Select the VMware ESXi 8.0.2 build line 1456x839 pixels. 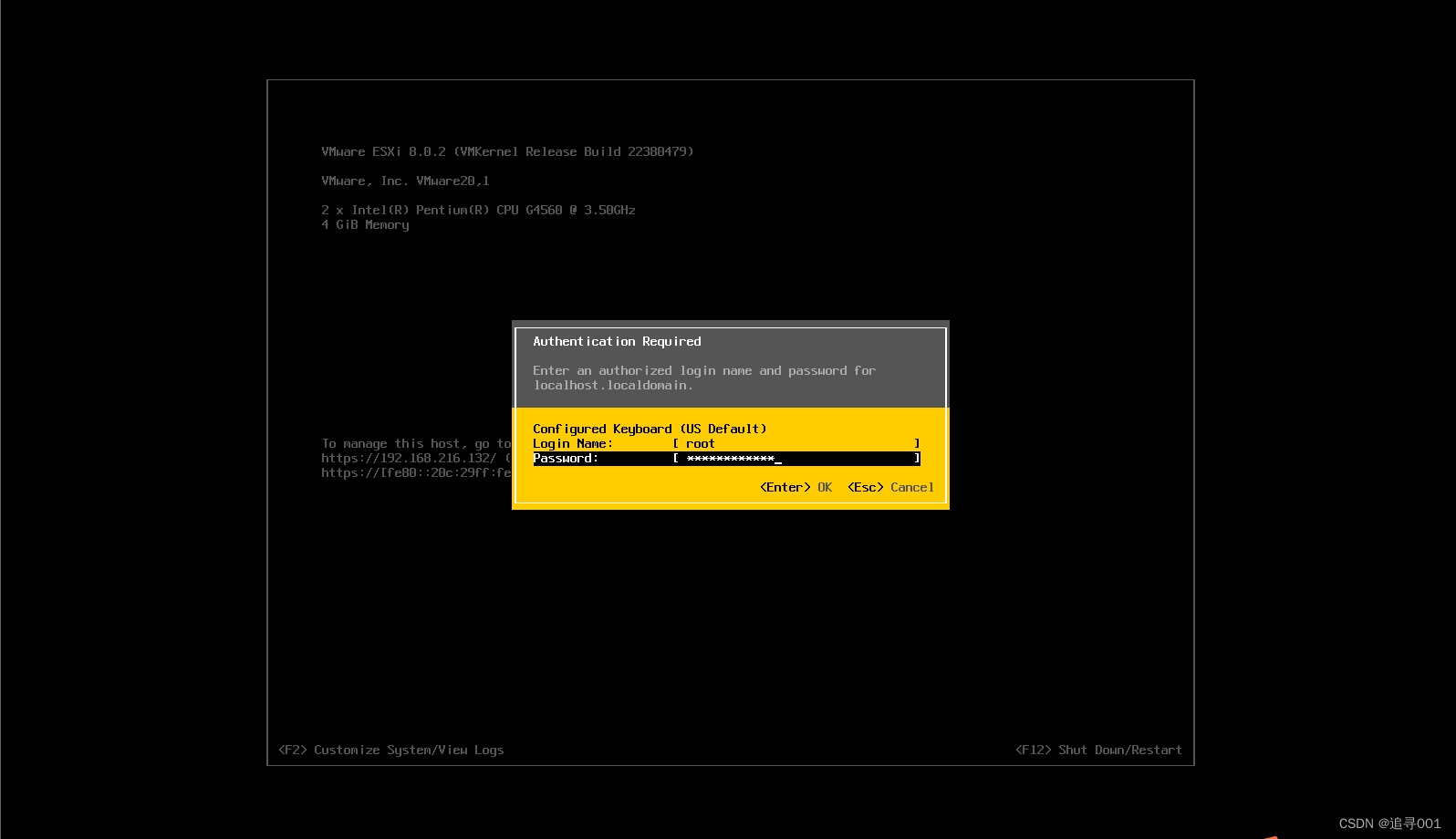(x=507, y=152)
